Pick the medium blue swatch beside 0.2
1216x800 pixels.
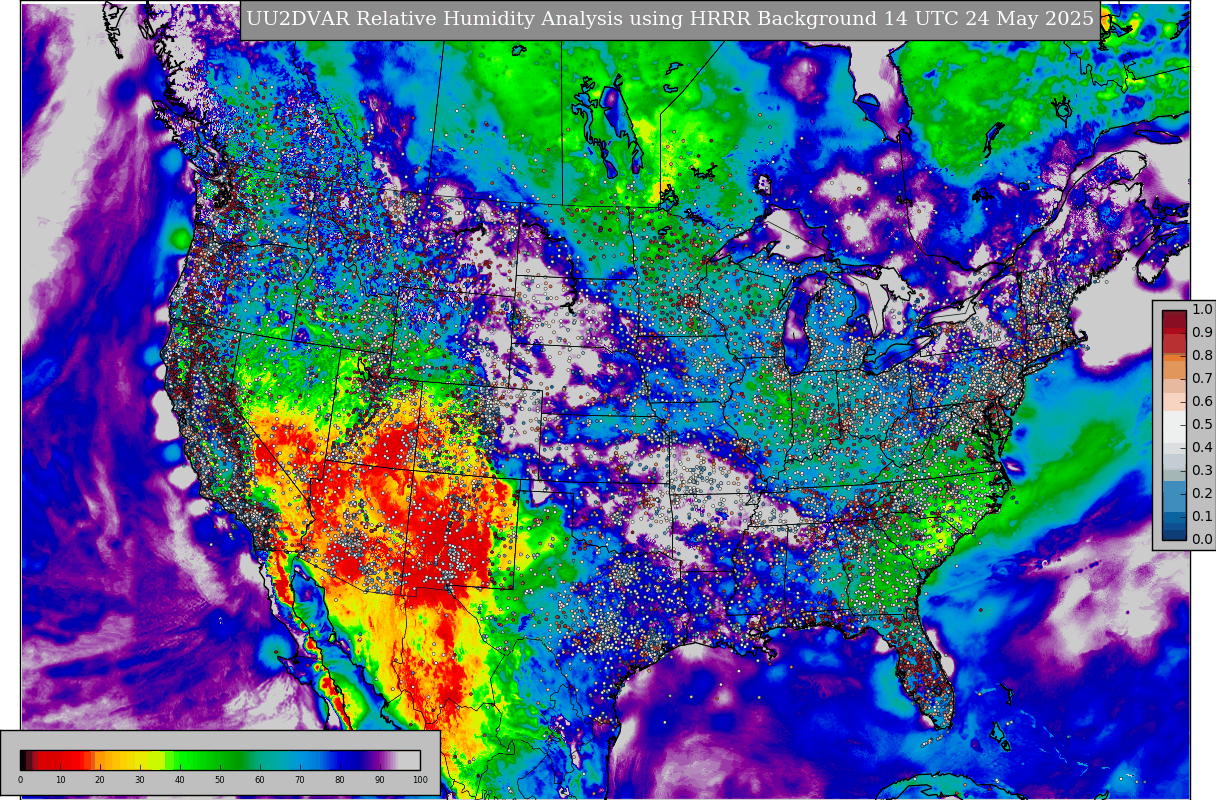click(x=1174, y=494)
